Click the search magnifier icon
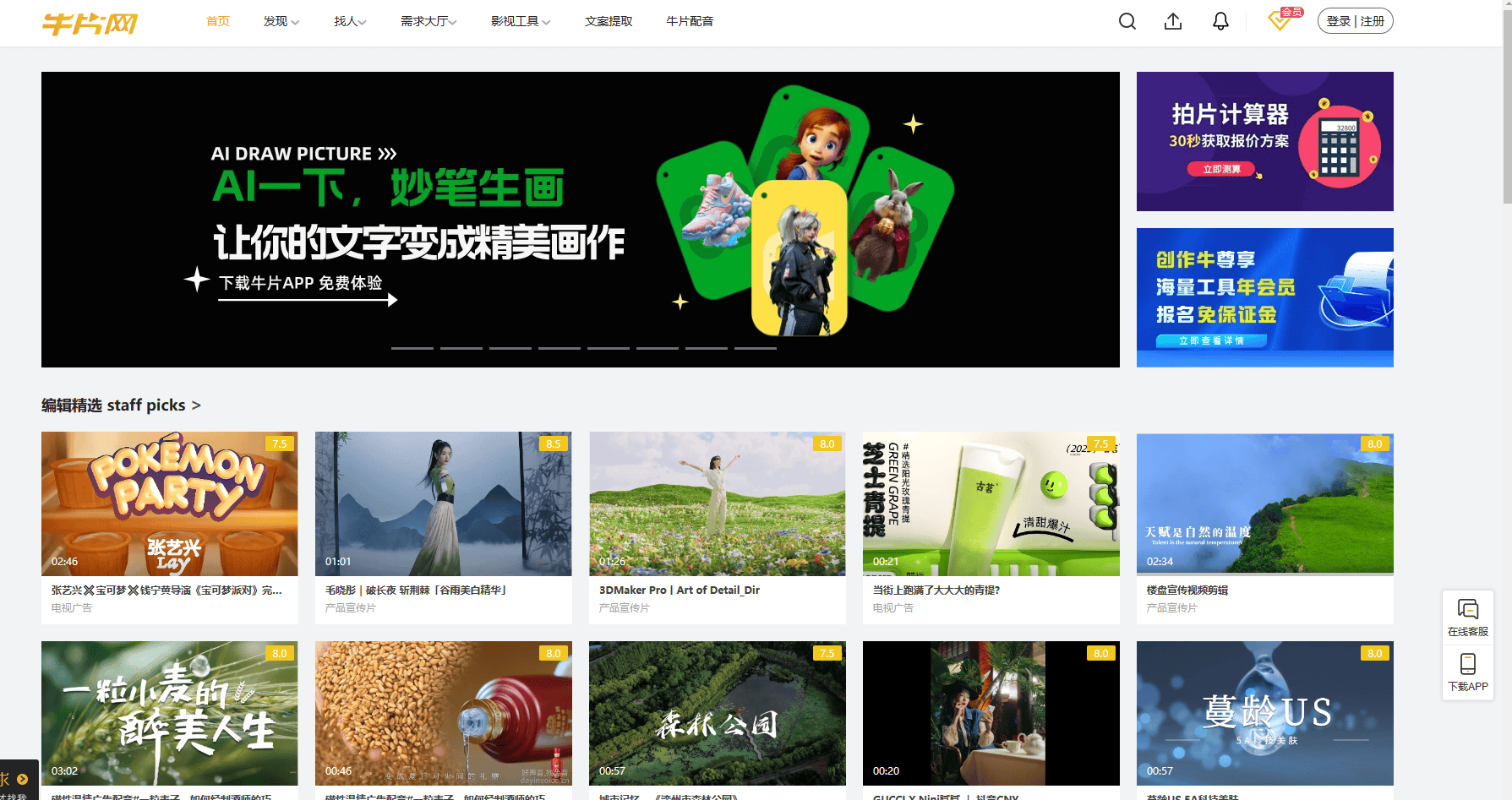The image size is (1512, 800). (x=1127, y=21)
